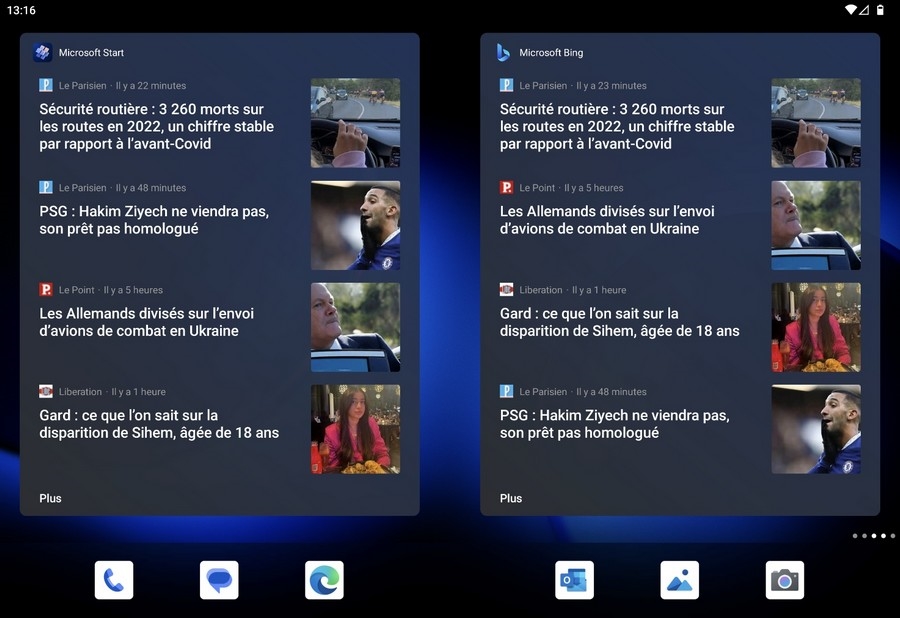This screenshot has height=618, width=900.
Task: Launch Outlook from the dock
Action: [575, 580]
